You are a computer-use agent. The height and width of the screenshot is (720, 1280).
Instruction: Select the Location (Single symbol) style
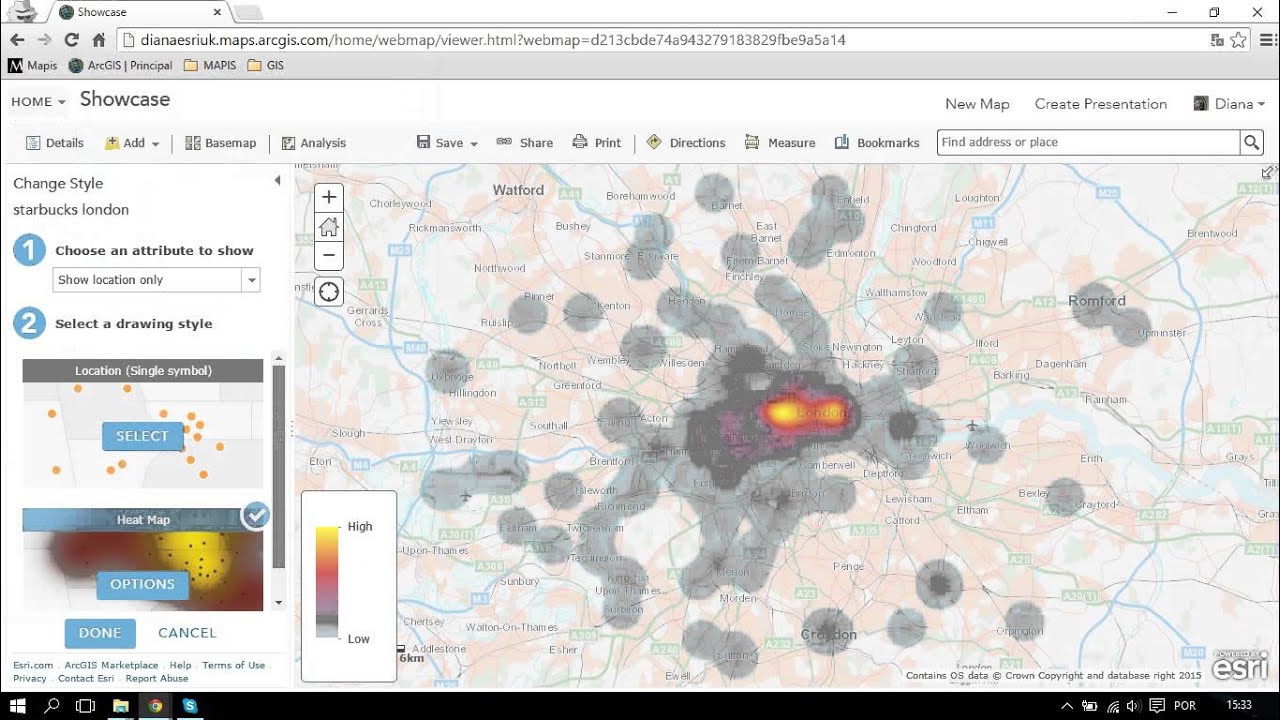coord(143,436)
